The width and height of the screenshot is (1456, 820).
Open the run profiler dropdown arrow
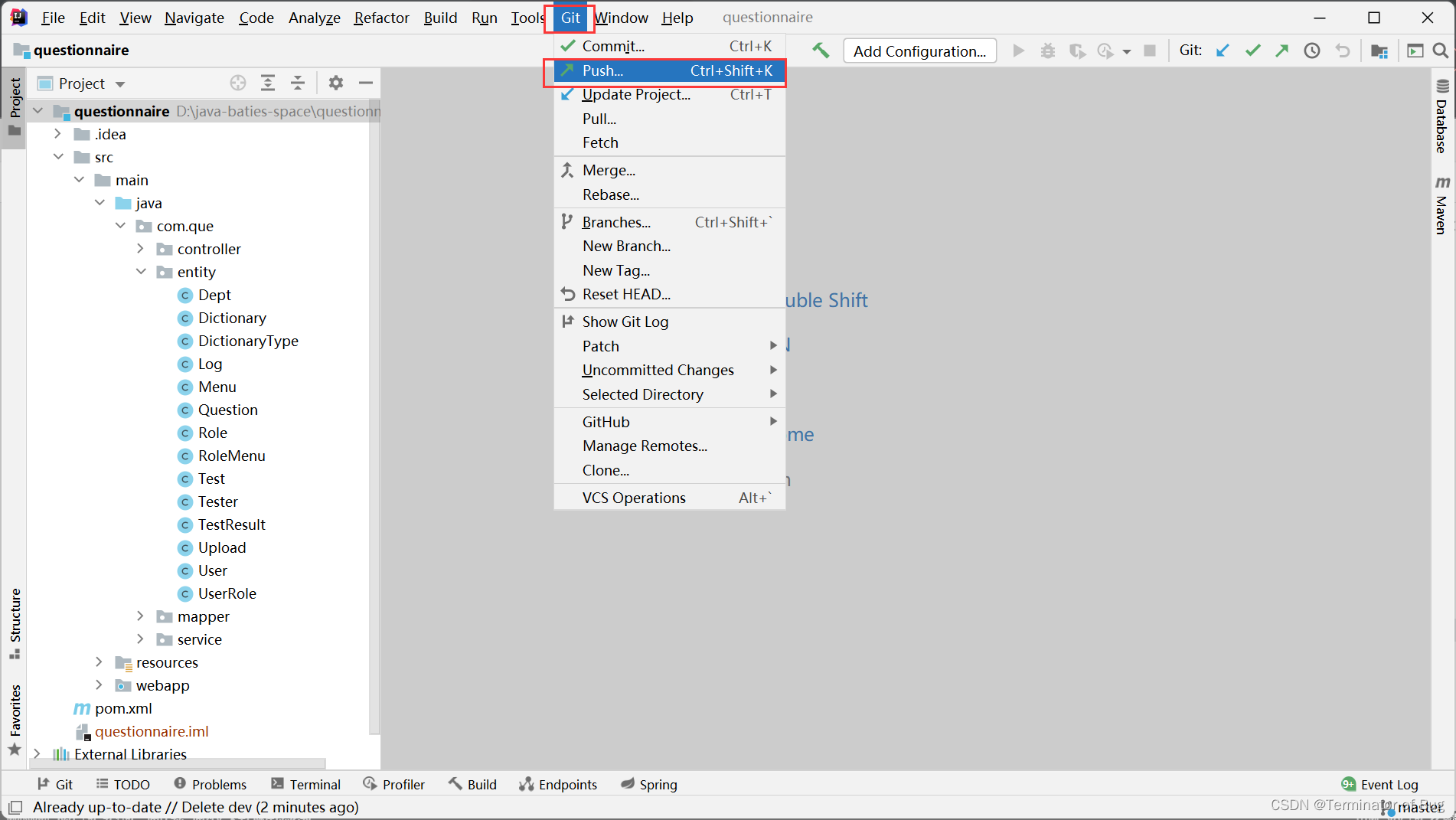pos(1126,51)
